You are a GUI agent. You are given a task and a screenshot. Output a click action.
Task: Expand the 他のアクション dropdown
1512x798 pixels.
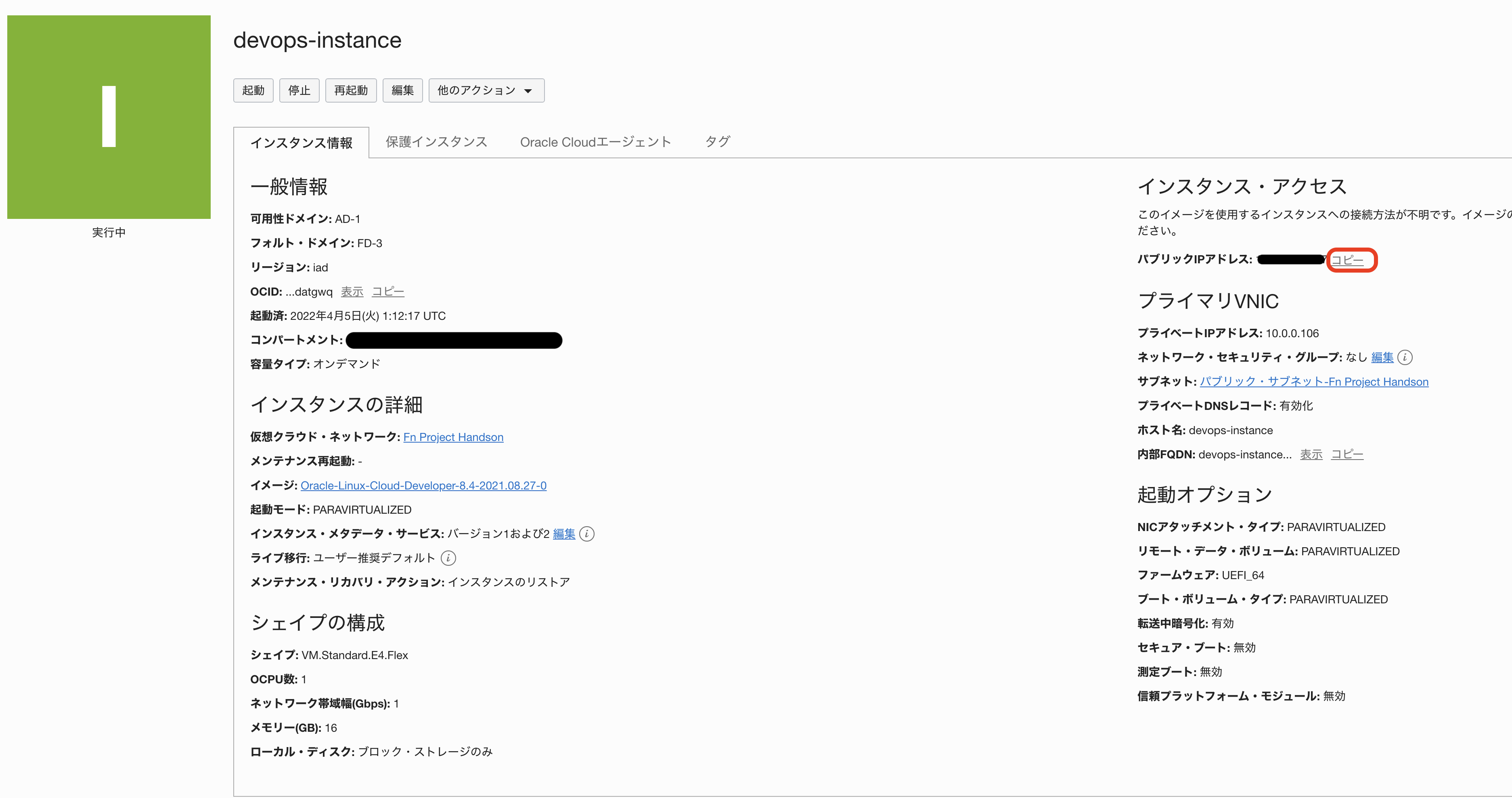click(x=486, y=90)
